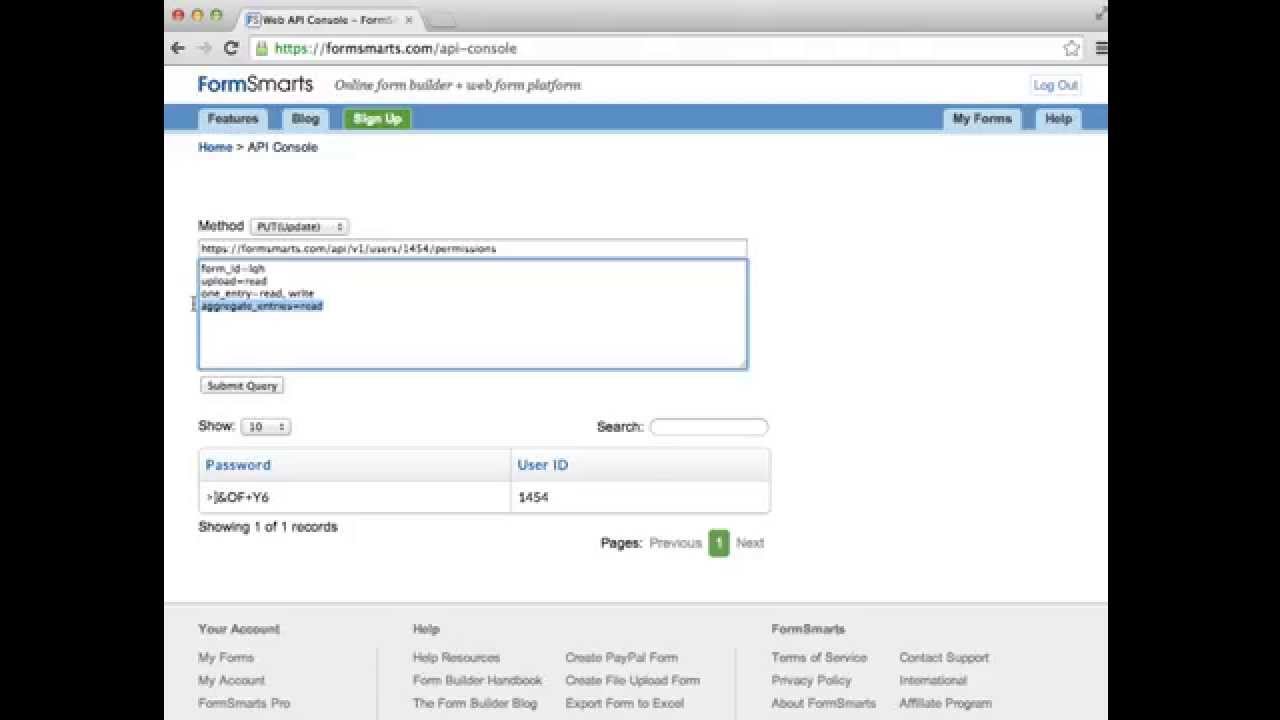This screenshot has height=720, width=1280.
Task: Open the Method PUT(Update) dropdown
Action: point(299,227)
